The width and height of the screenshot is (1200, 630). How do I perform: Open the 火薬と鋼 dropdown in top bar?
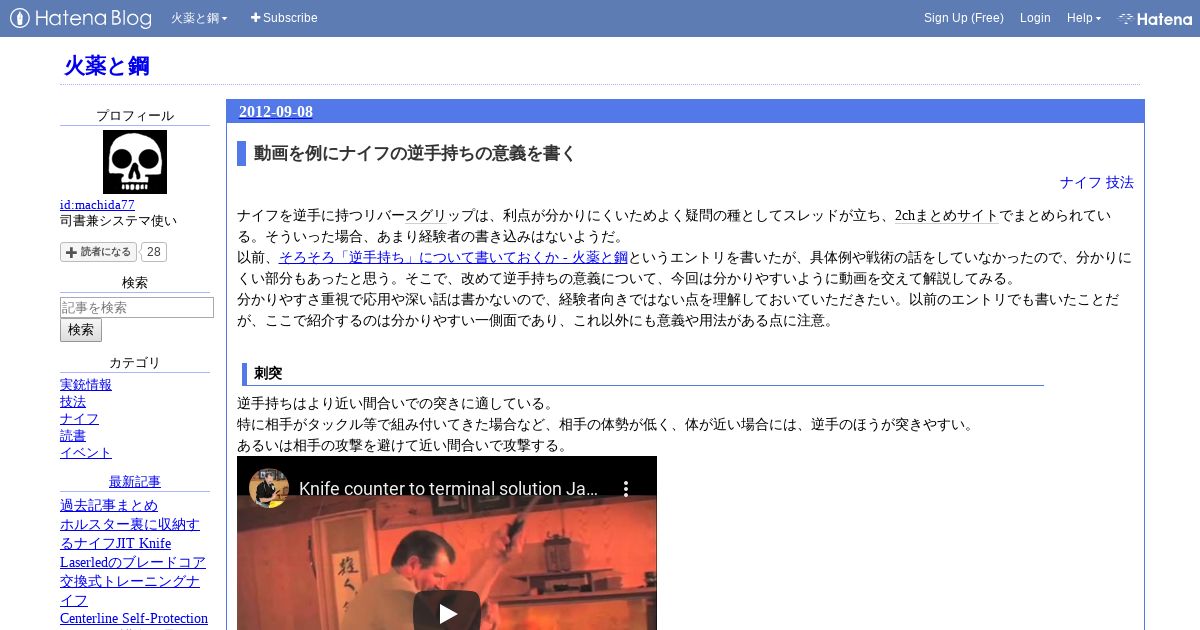[x=199, y=18]
